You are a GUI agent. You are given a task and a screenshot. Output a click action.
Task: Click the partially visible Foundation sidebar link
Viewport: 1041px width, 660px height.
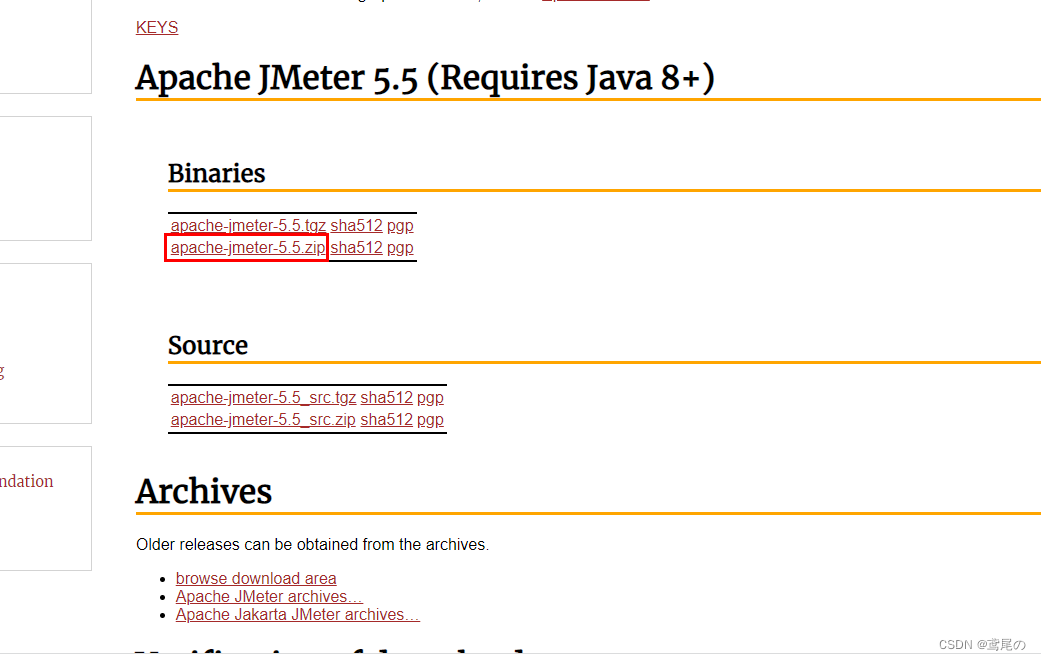pyautogui.click(x=27, y=481)
